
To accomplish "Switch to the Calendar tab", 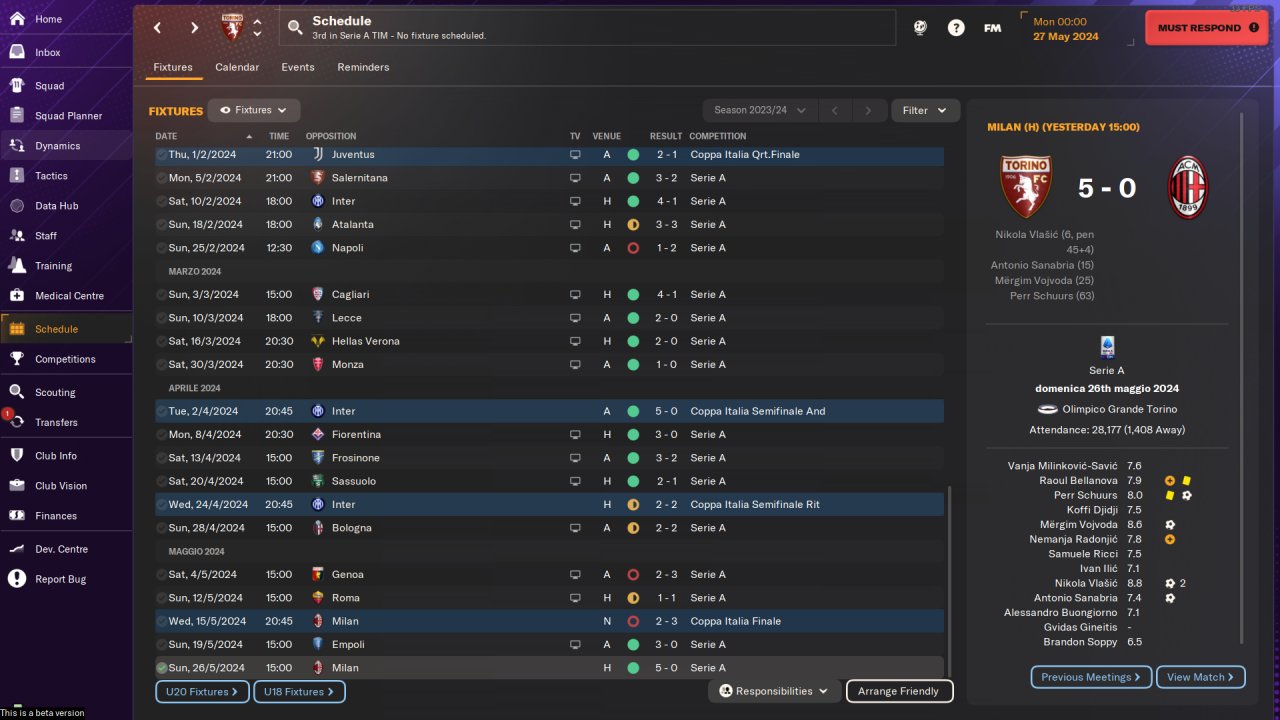I will pos(237,67).
